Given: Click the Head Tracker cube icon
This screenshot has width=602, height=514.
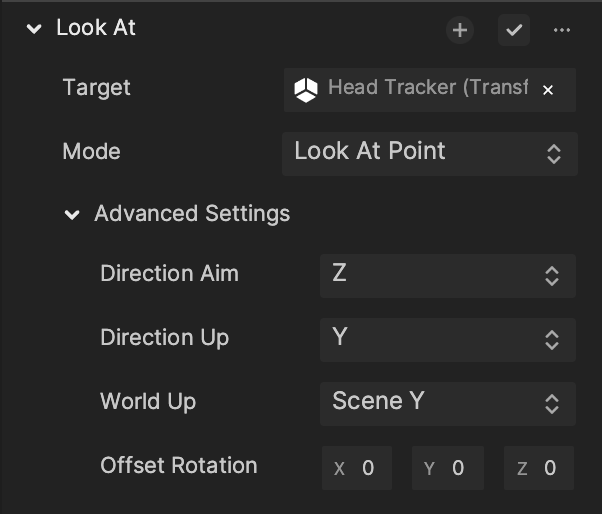Looking at the screenshot, I should [x=306, y=90].
